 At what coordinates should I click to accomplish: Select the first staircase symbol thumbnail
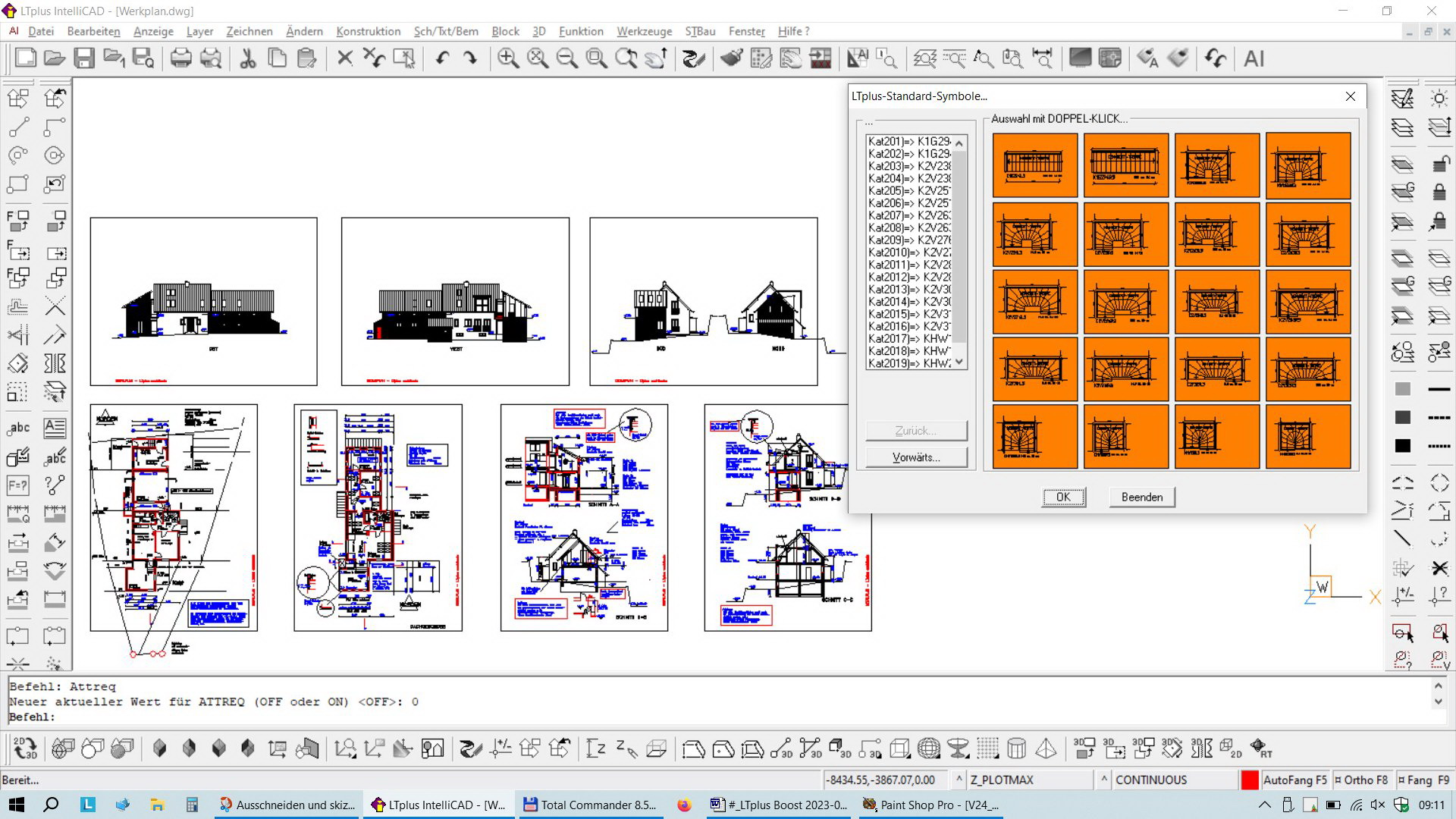tap(1034, 165)
